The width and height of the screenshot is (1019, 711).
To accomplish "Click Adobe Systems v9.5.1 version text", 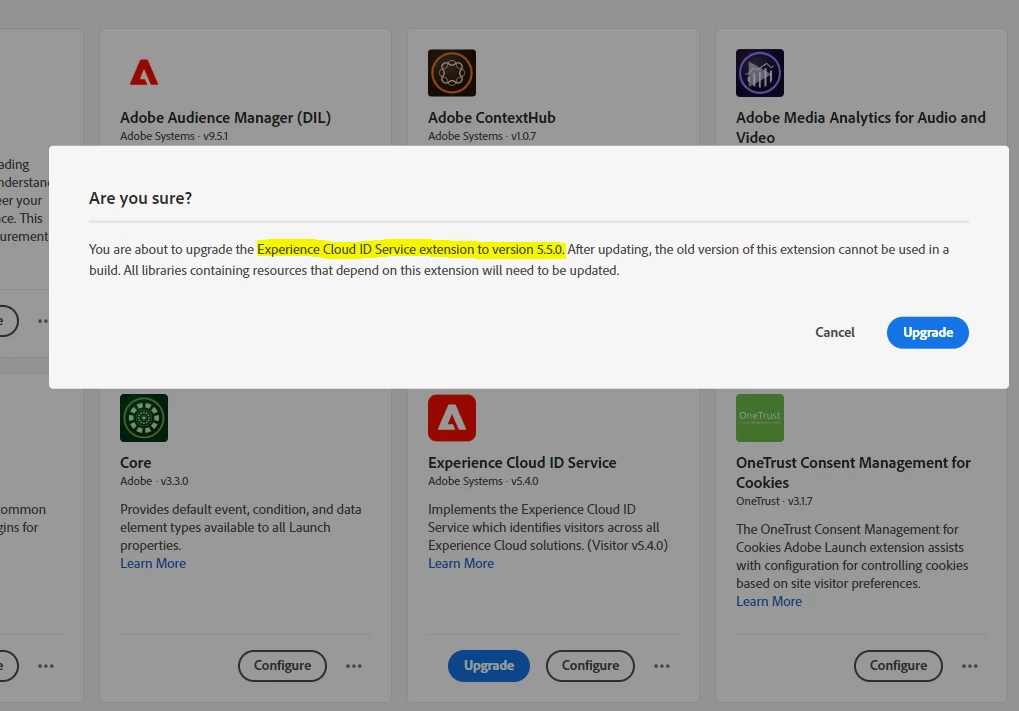I will tap(174, 136).
